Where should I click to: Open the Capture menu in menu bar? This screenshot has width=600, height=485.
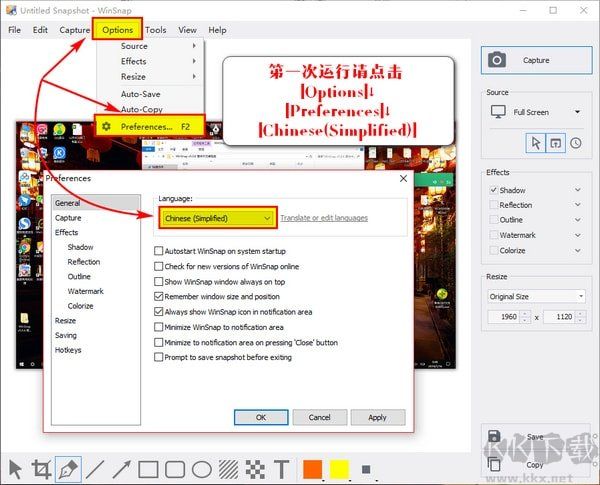click(74, 30)
